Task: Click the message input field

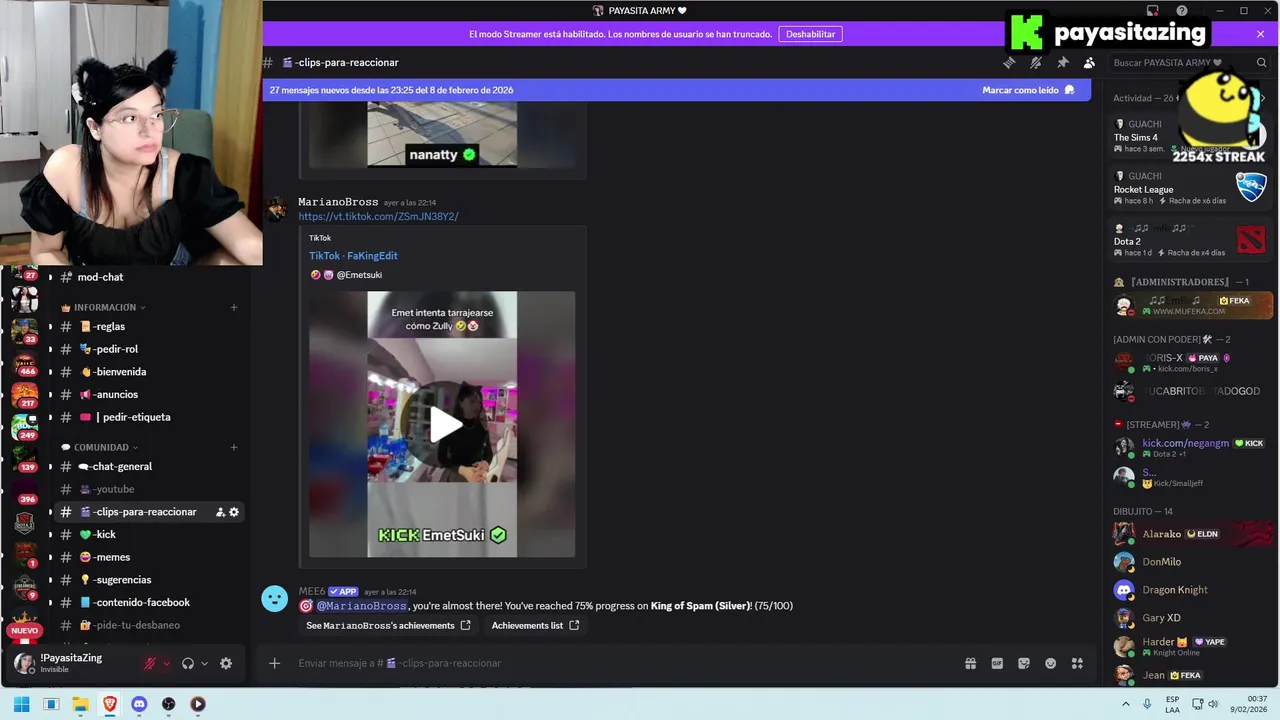Action: 620,663
